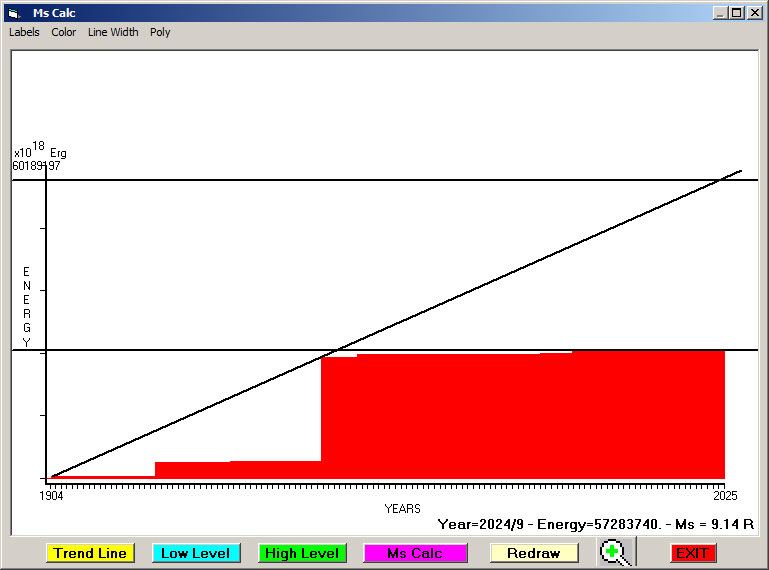Click the magnifier zoom-in icon
The width and height of the screenshot is (769, 570).
point(618,552)
